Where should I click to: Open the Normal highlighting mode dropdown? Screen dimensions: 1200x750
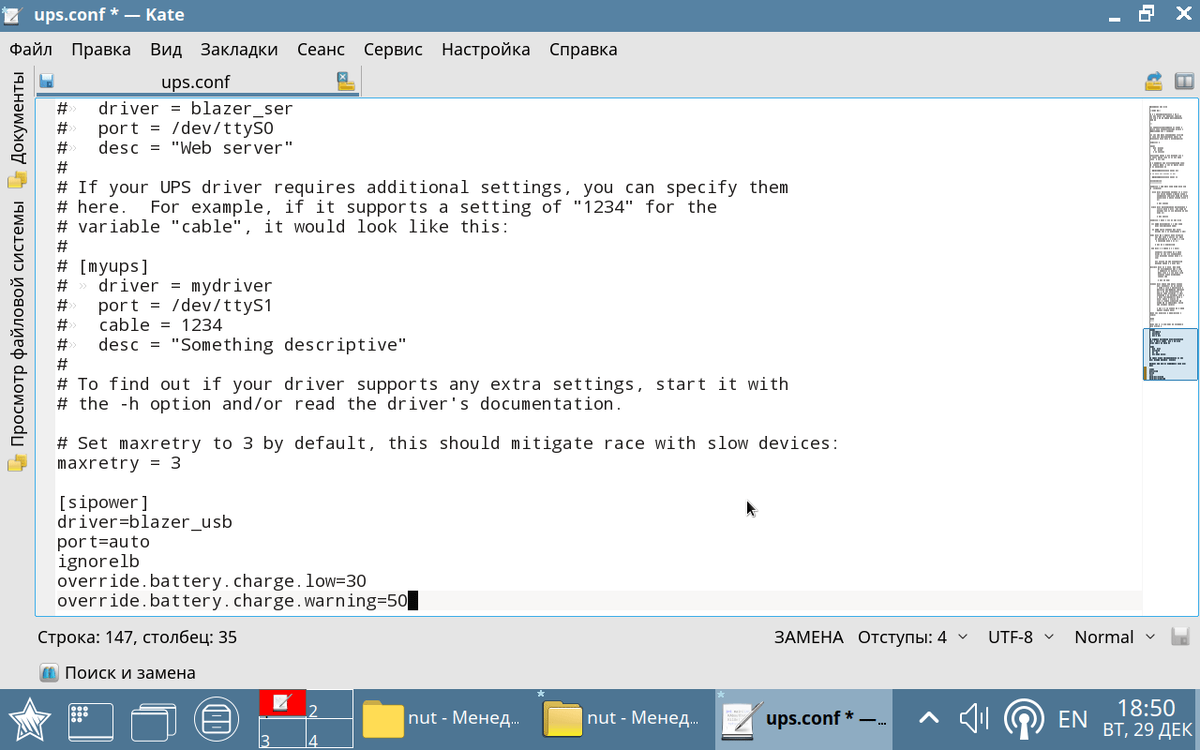(x=1115, y=637)
